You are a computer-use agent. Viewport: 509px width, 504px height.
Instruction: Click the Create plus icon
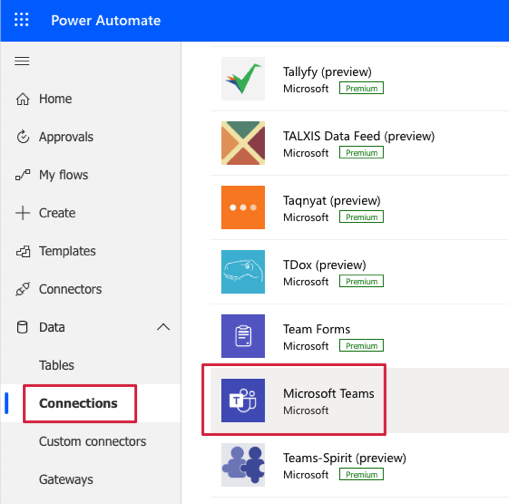[23, 213]
